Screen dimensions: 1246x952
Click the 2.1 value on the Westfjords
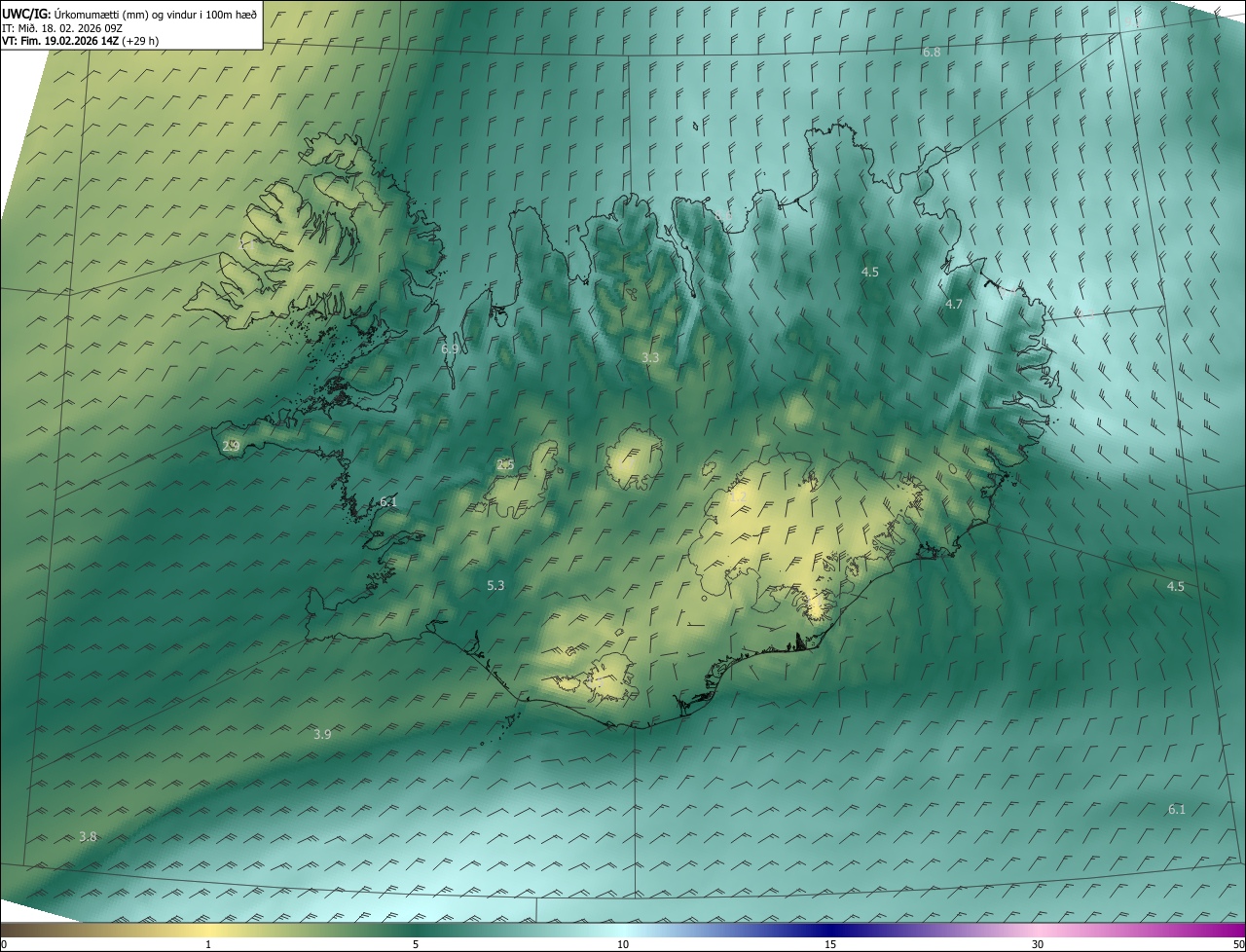[x=248, y=242]
